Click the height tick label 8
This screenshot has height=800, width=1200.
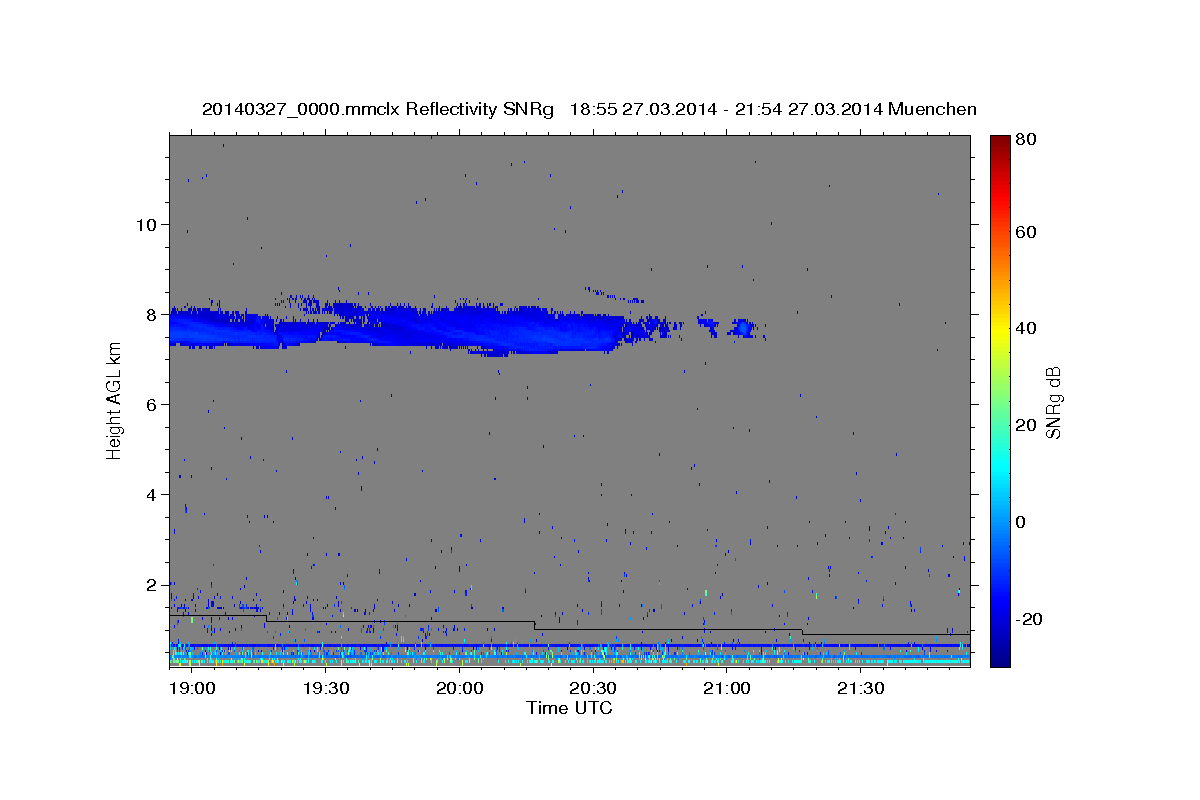150,314
